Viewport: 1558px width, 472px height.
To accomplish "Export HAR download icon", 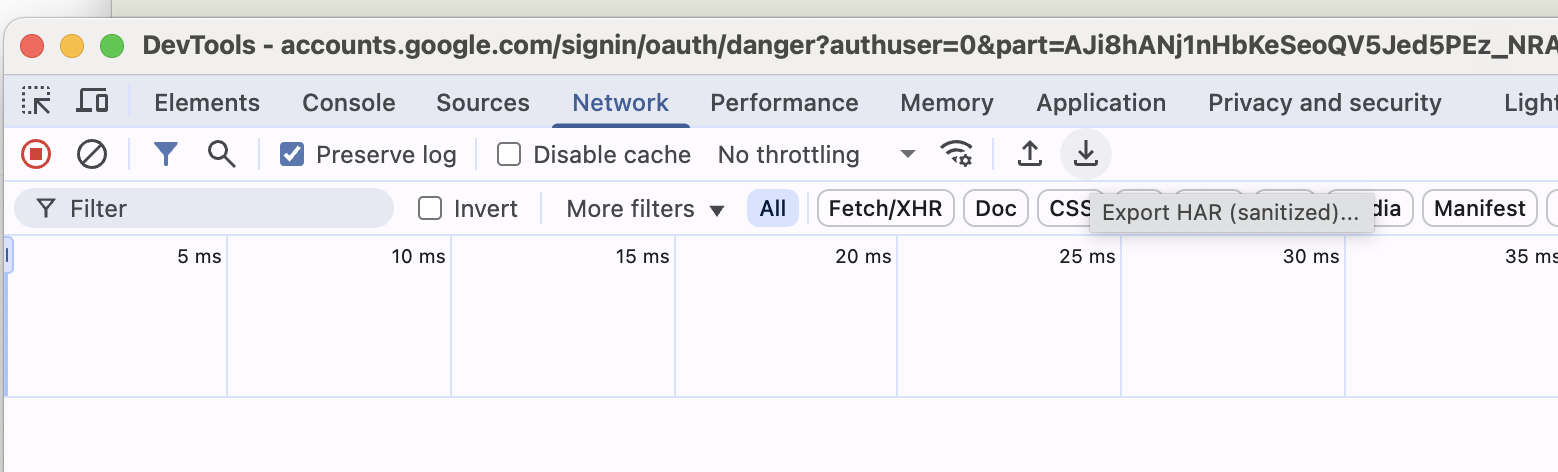I will [x=1085, y=154].
